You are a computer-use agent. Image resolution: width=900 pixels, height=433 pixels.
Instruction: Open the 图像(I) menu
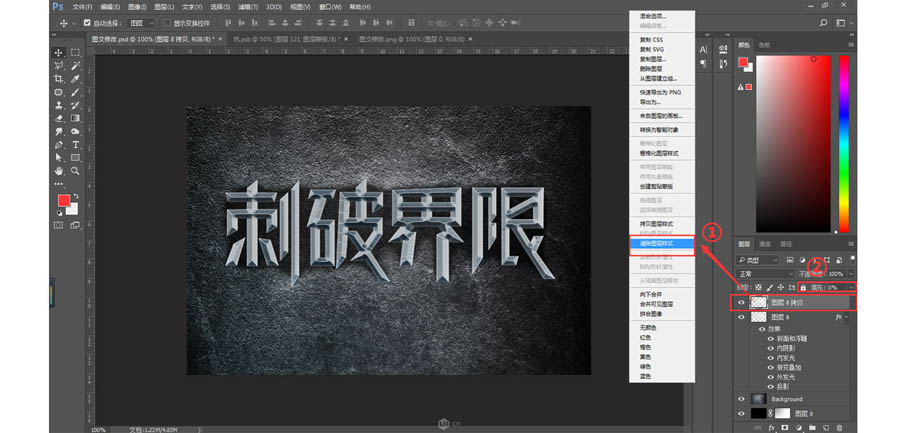pos(137,6)
